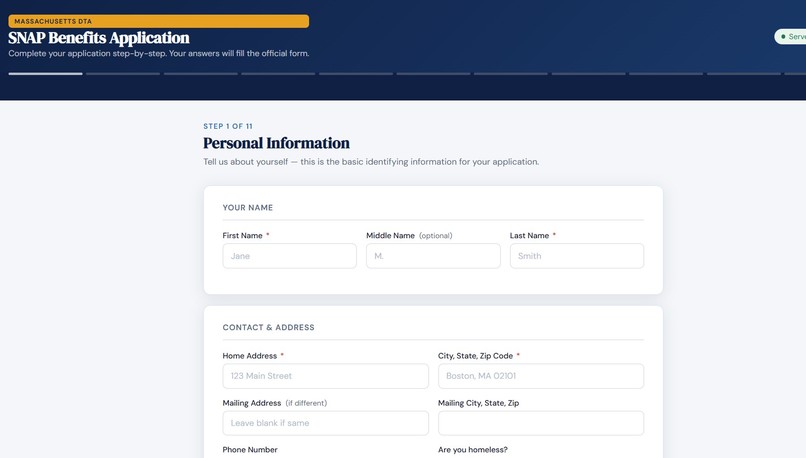806x458 pixels.
Task: Click the Server status pill
Action: coord(791,36)
